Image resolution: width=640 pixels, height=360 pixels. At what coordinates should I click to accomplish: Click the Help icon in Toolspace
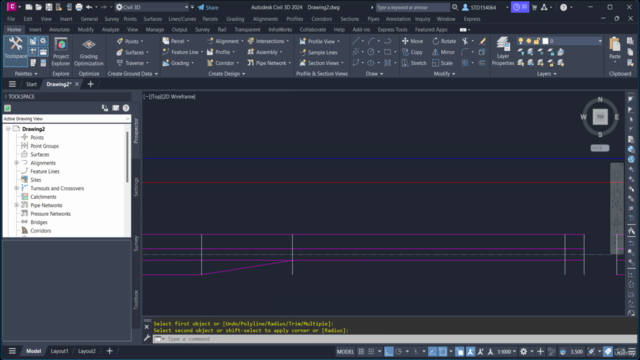tap(126, 108)
